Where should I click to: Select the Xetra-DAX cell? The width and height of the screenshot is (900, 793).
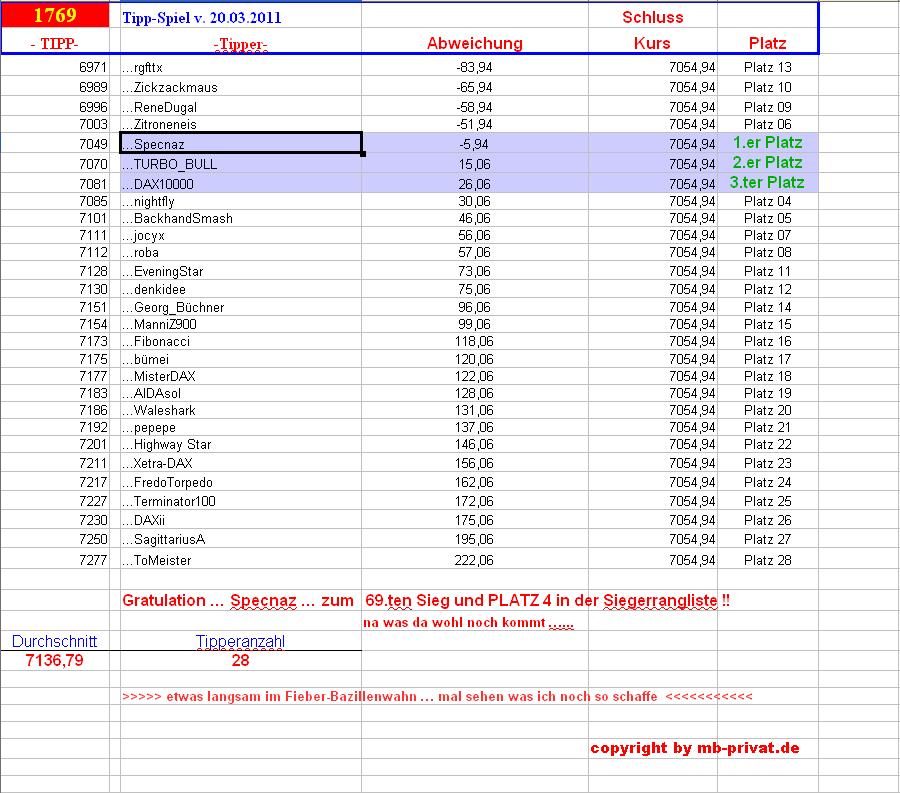pyautogui.click(x=240, y=463)
